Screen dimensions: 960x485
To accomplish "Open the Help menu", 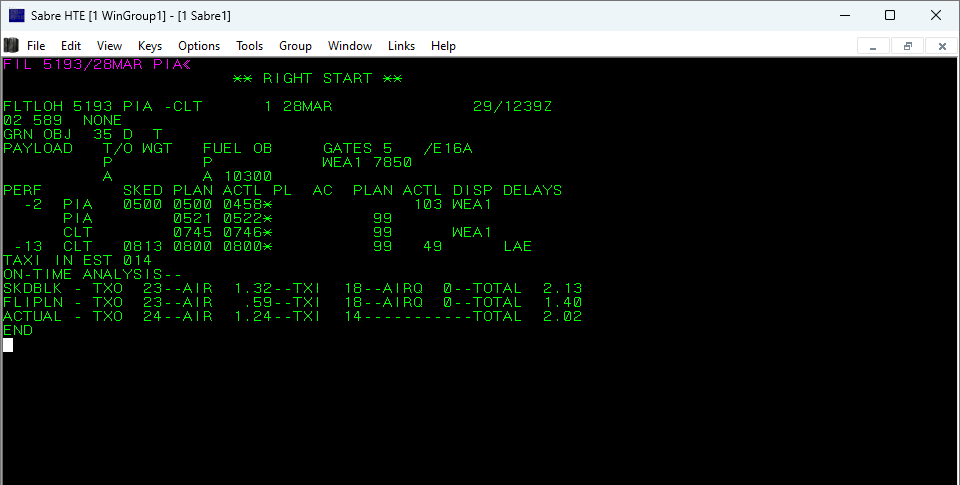I will pyautogui.click(x=443, y=46).
